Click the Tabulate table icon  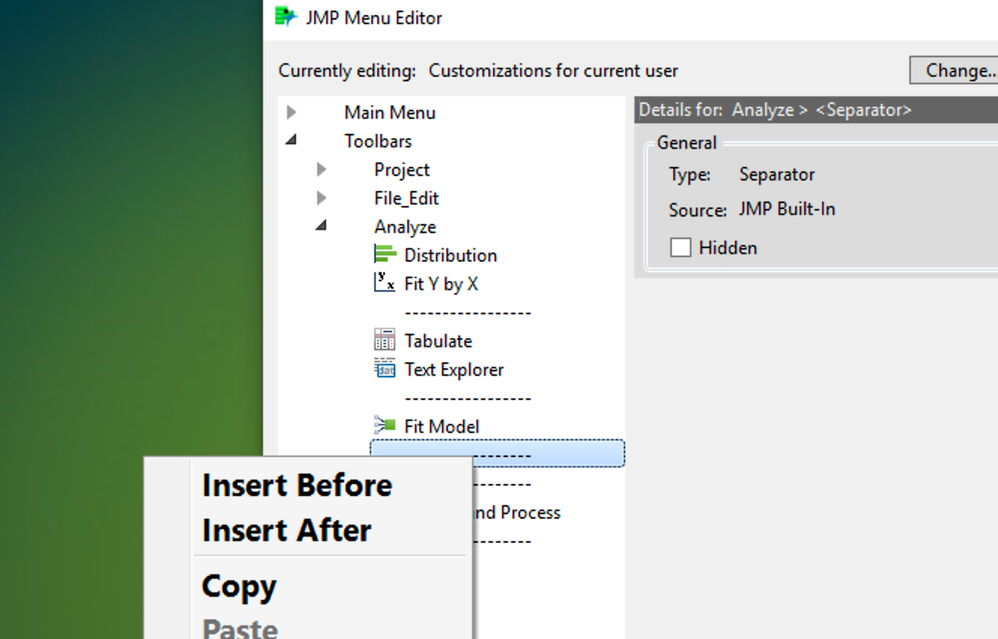coord(384,340)
